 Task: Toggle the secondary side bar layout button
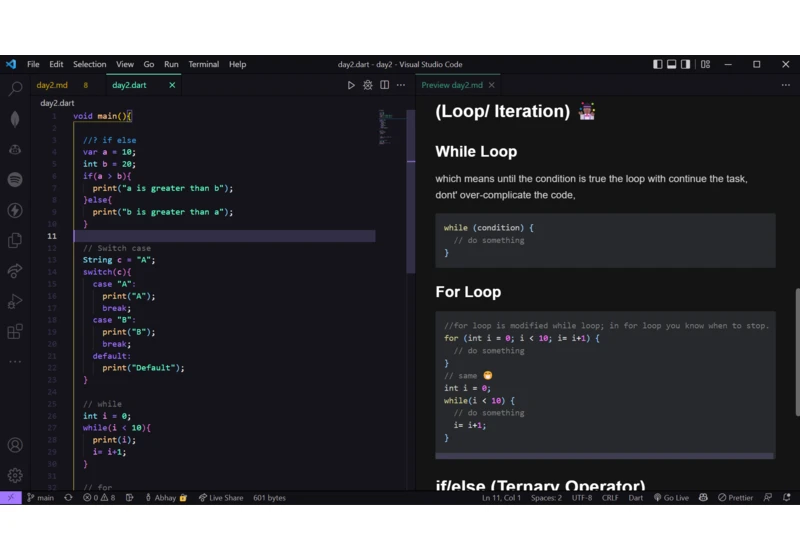coord(686,64)
